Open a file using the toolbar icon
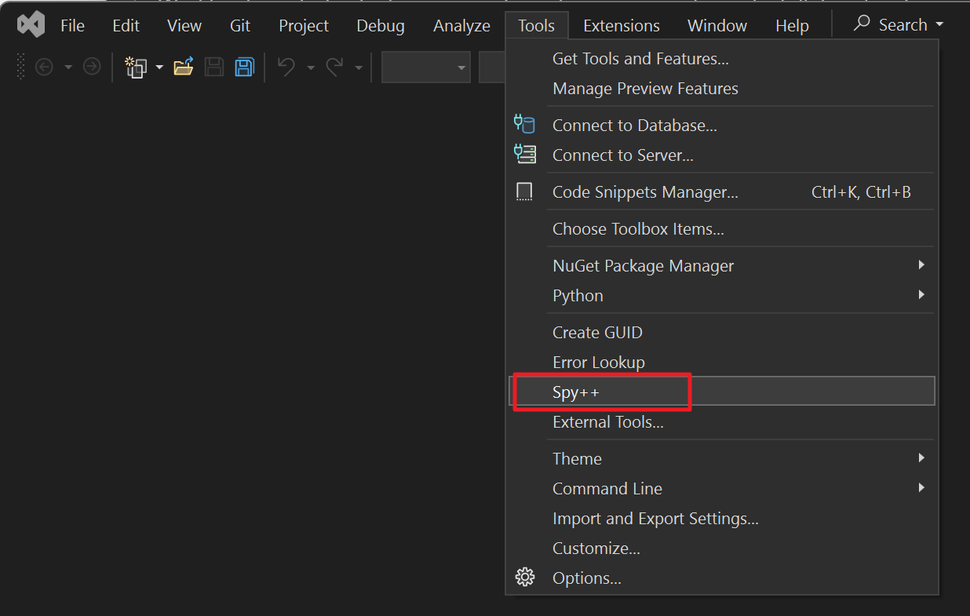The height and width of the screenshot is (616, 970). click(185, 67)
